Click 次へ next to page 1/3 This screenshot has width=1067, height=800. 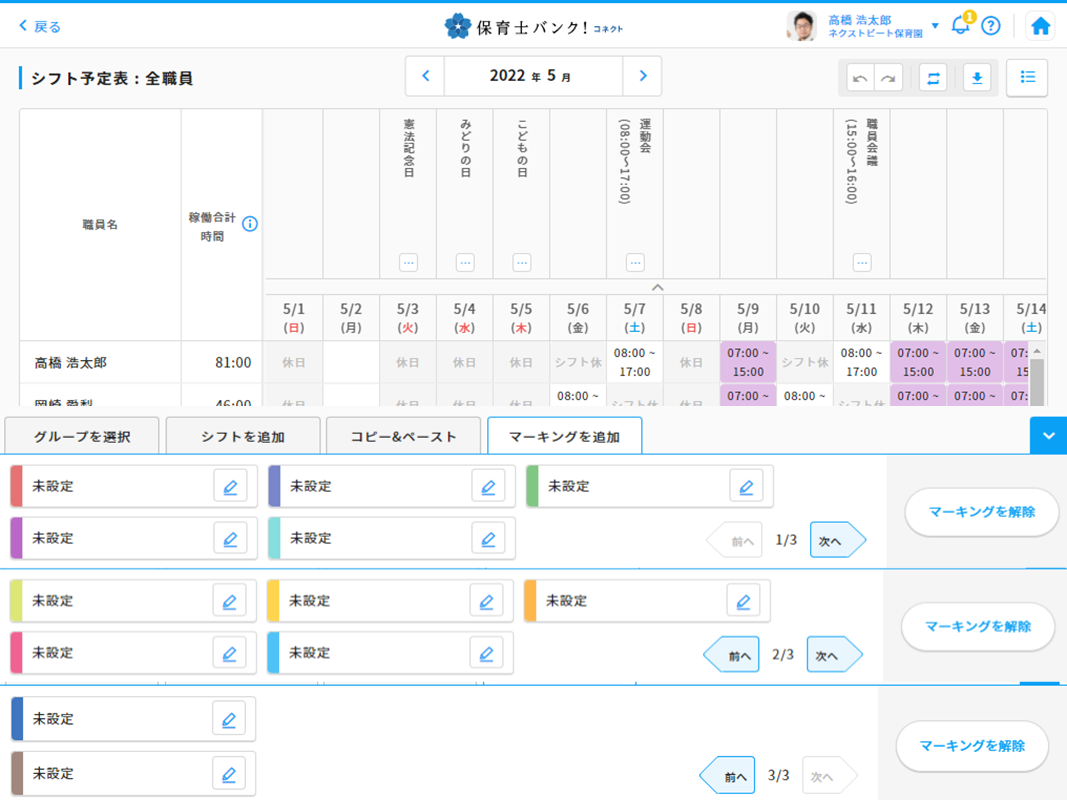[833, 541]
